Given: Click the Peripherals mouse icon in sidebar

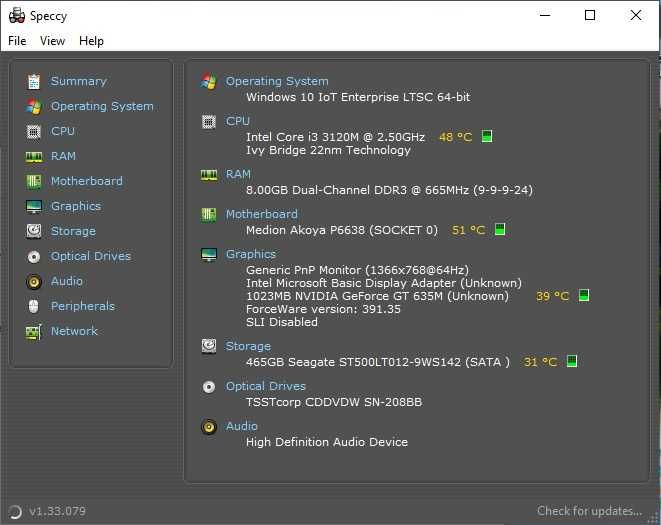Looking at the screenshot, I should pos(34,306).
